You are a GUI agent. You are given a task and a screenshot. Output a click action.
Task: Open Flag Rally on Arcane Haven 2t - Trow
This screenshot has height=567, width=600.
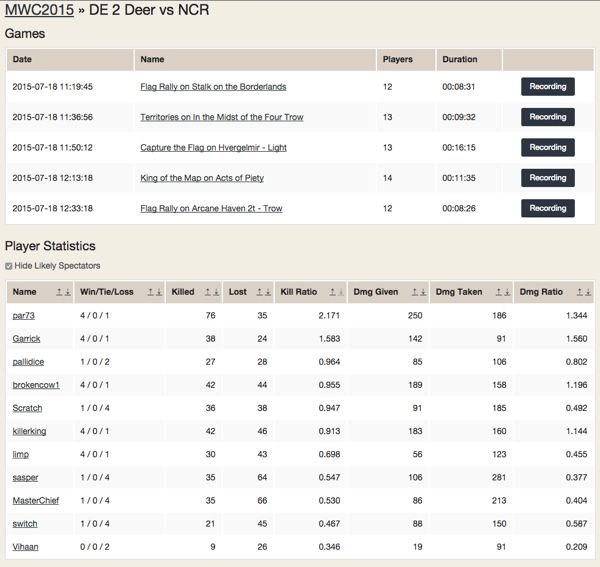[x=211, y=209]
